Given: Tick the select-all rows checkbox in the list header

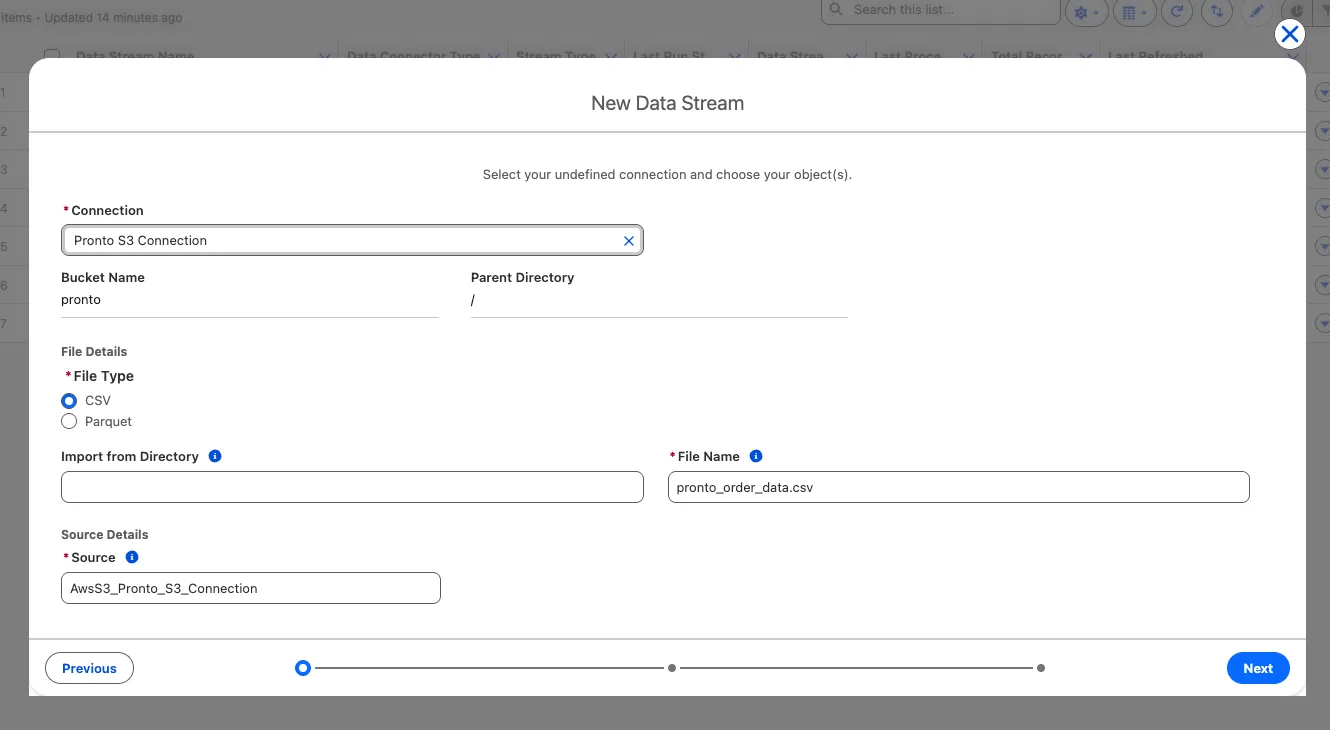Looking at the screenshot, I should (52, 55).
